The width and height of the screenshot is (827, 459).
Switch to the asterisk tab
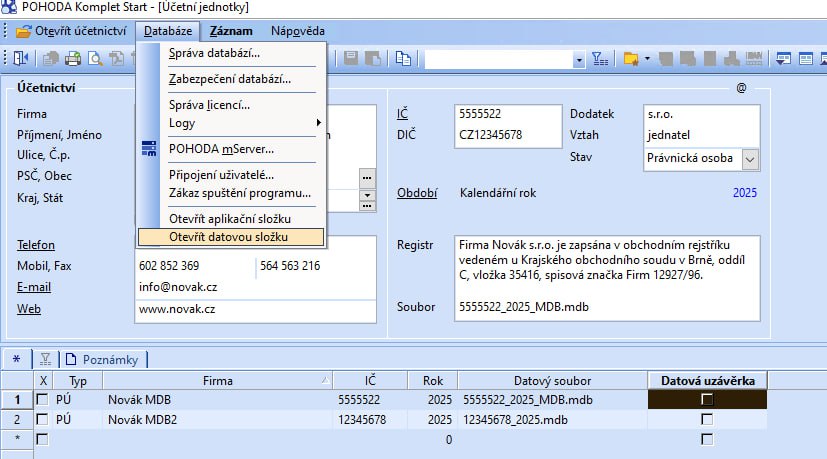(x=16, y=359)
